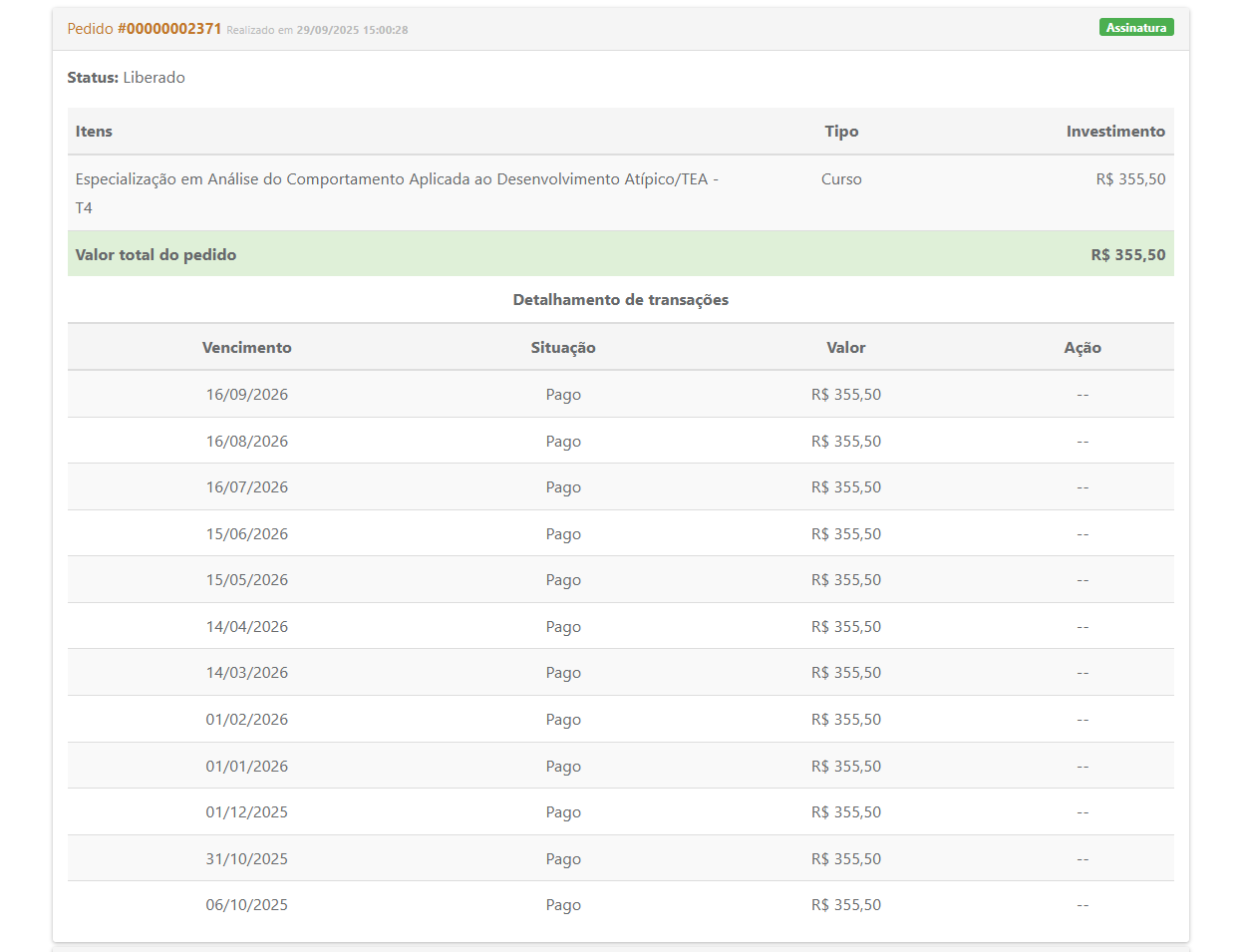Select the 14/04/2026 due date

pyautogui.click(x=247, y=627)
